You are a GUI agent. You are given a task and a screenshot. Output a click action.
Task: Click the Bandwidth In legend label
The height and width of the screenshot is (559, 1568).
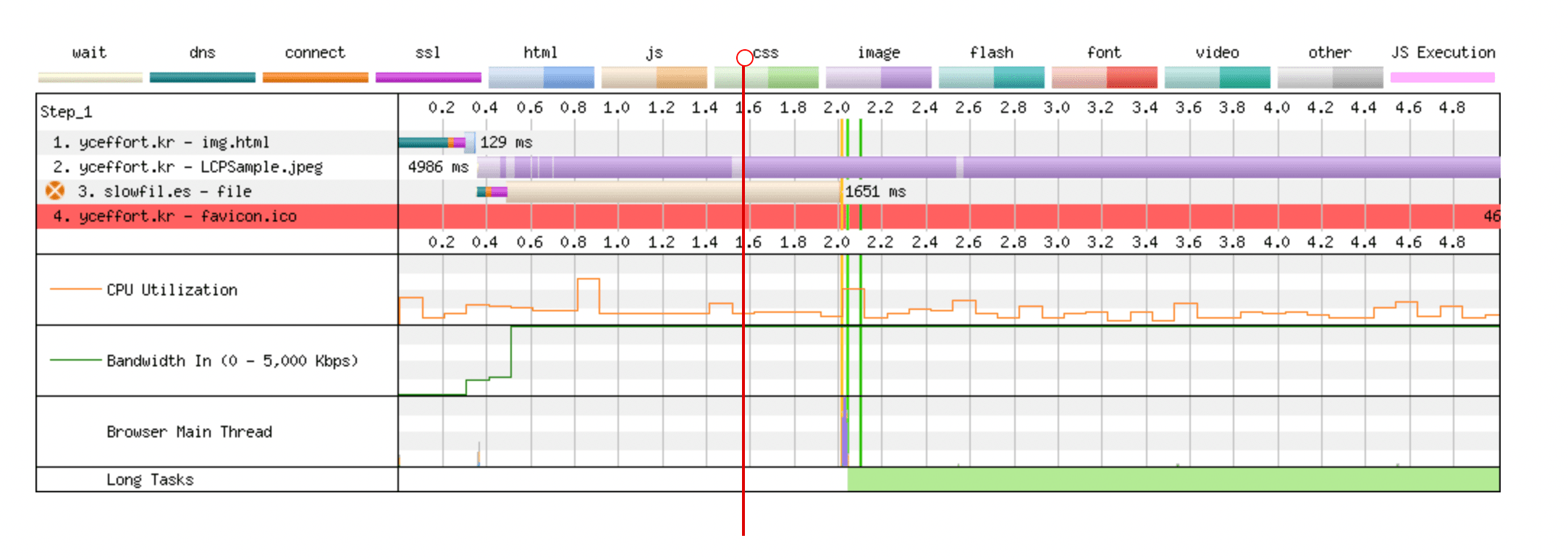click(232, 361)
